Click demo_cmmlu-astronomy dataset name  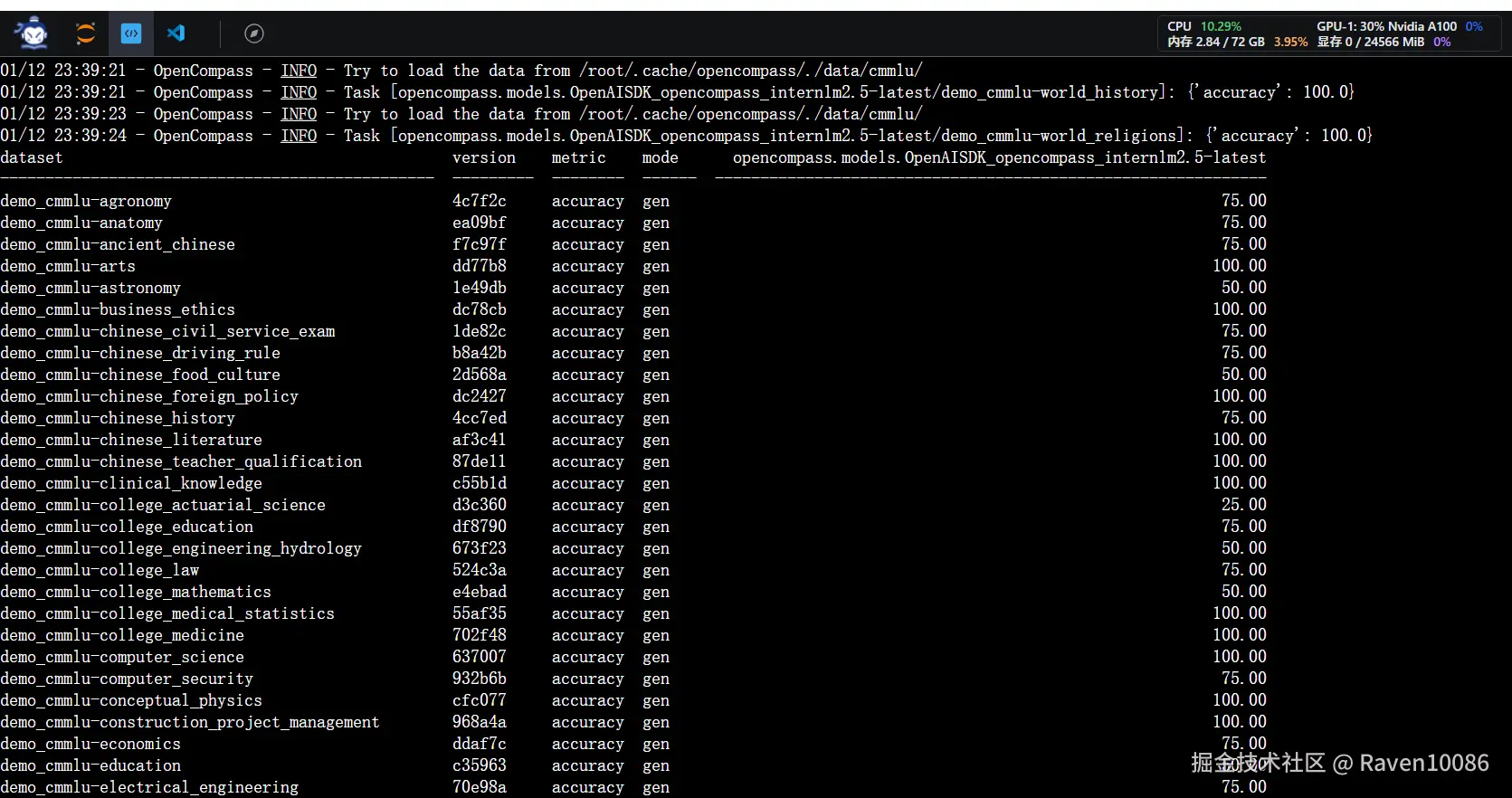90,288
